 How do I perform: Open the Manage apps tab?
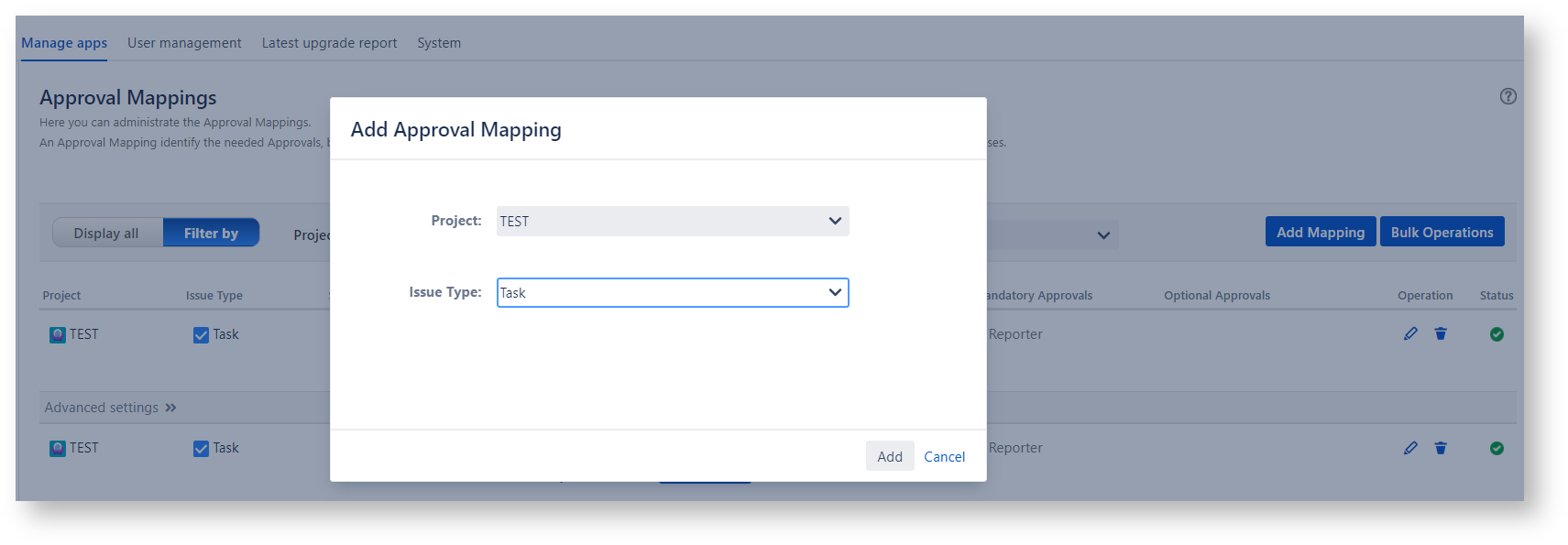pyautogui.click(x=64, y=43)
